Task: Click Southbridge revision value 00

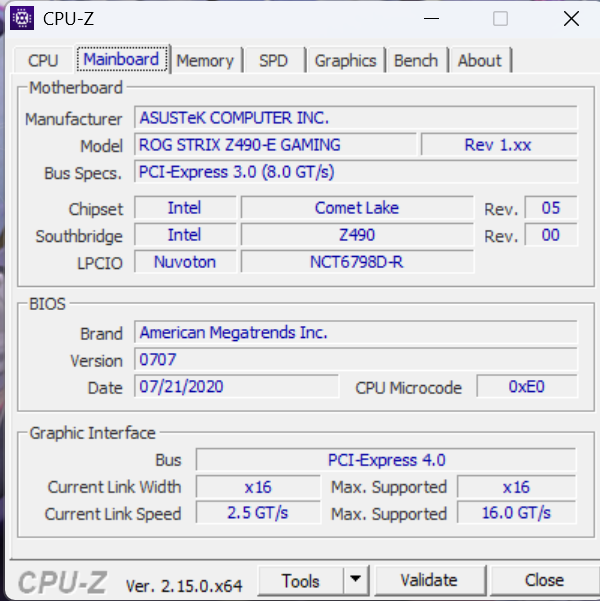Action: [551, 235]
